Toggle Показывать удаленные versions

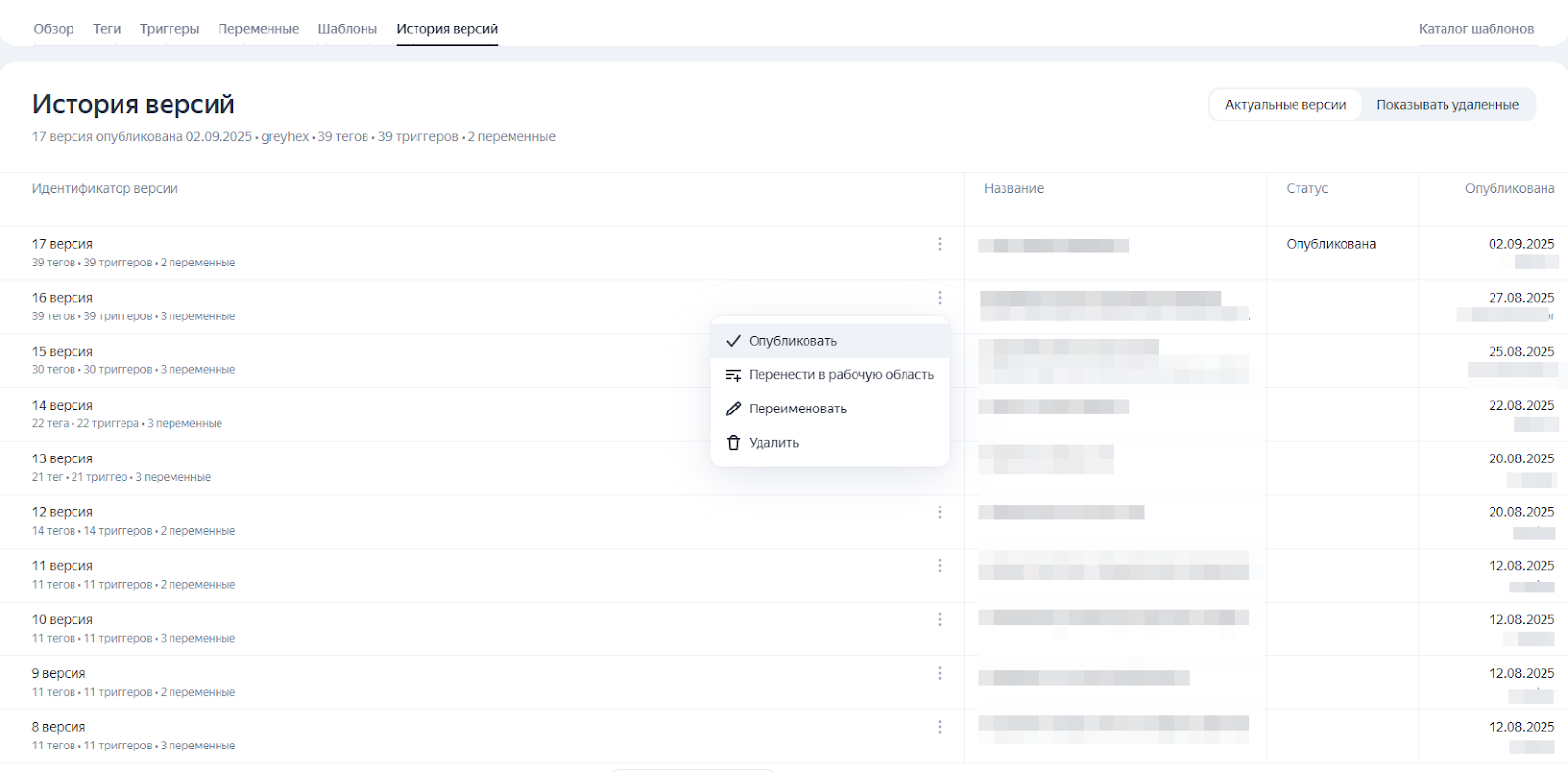point(1446,105)
